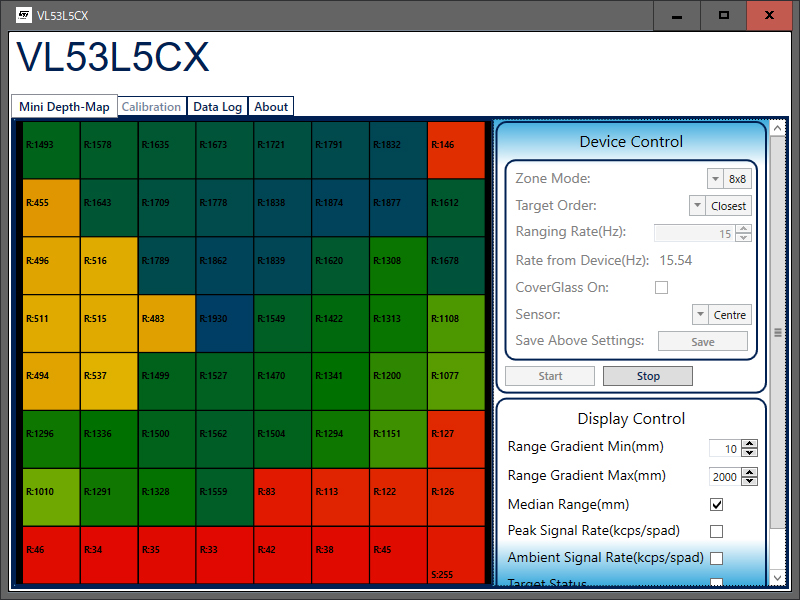Screen dimensions: 800x600
Task: Click the Centre sensor value
Action: (730, 315)
